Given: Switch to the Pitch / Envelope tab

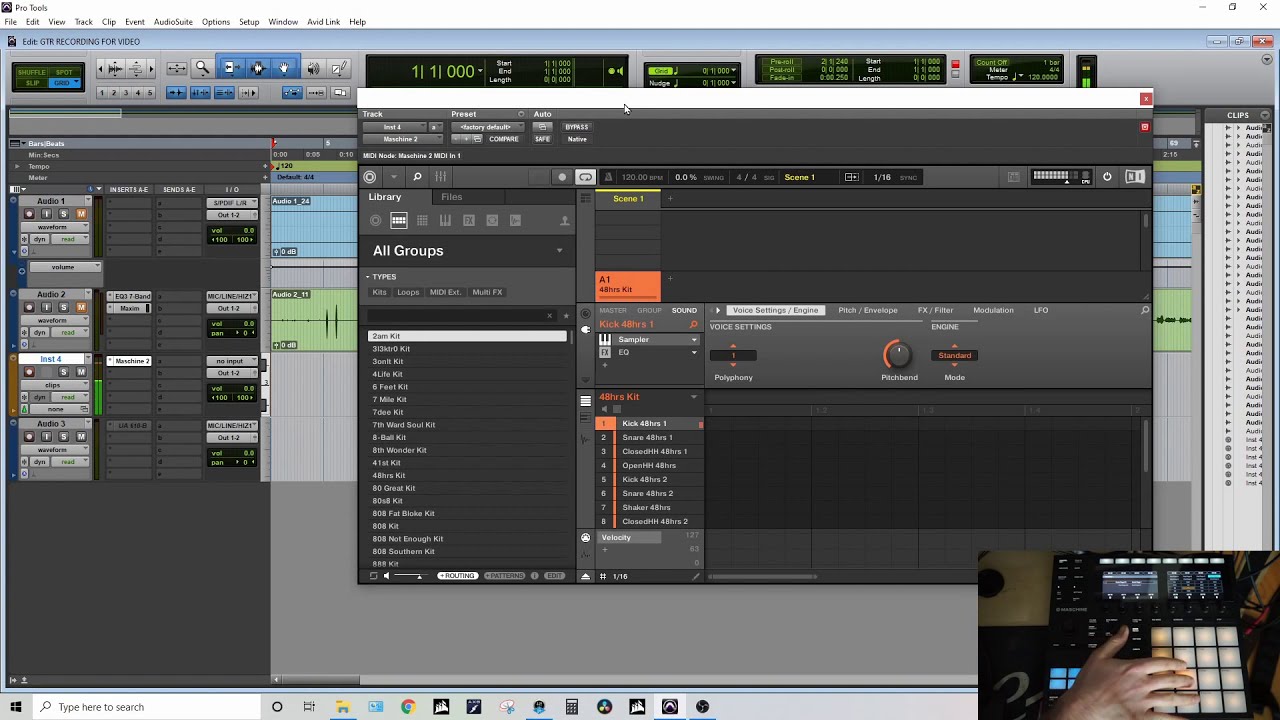Looking at the screenshot, I should [x=868, y=310].
